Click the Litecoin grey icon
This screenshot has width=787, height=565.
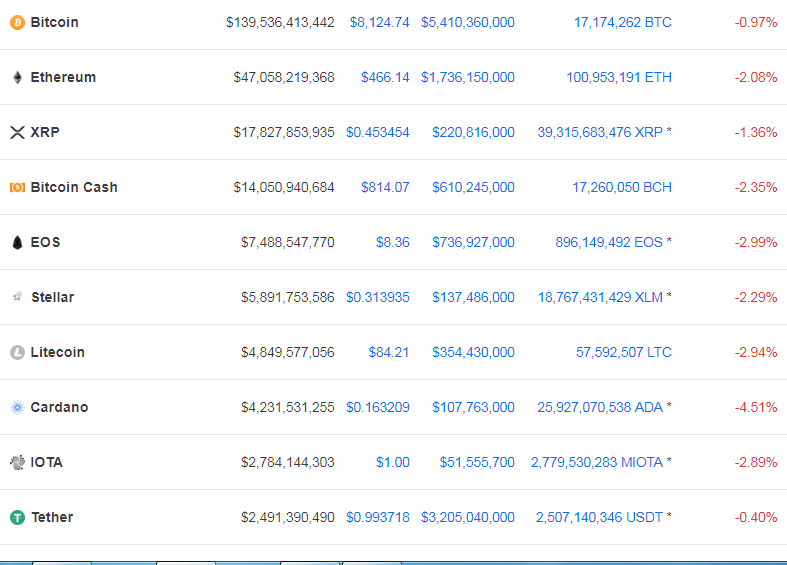pyautogui.click(x=17, y=352)
